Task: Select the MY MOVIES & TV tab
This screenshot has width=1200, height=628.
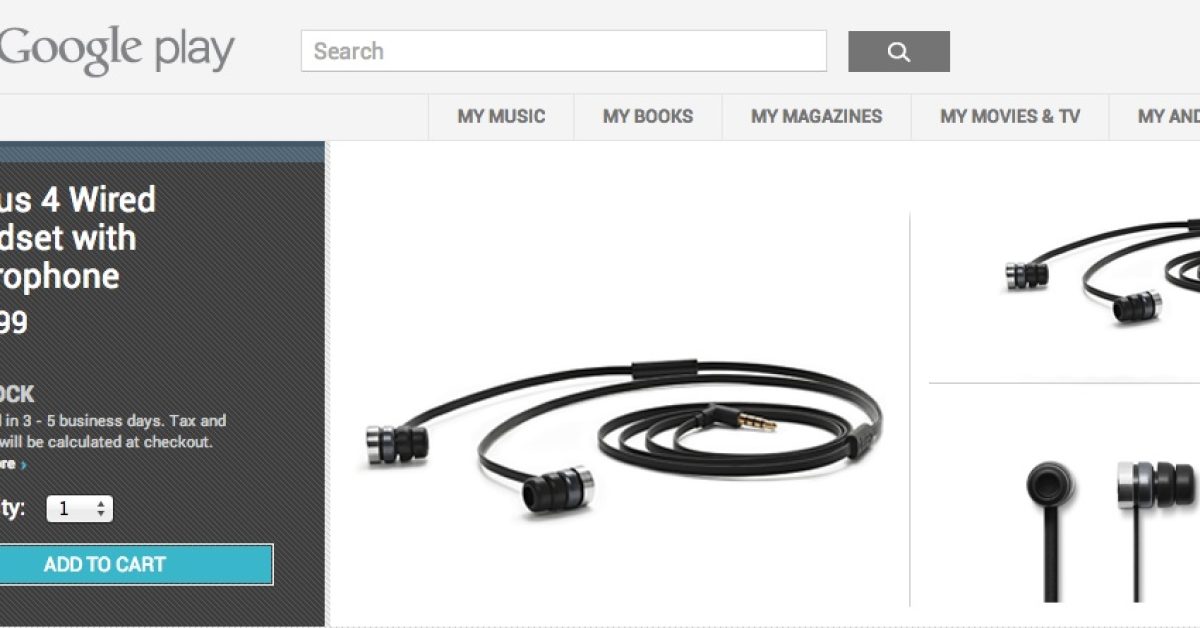Action: pos(1010,116)
